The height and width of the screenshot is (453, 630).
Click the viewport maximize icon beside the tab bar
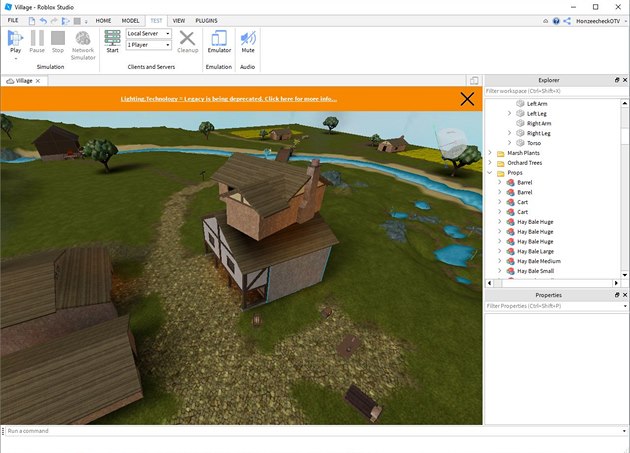[474, 80]
